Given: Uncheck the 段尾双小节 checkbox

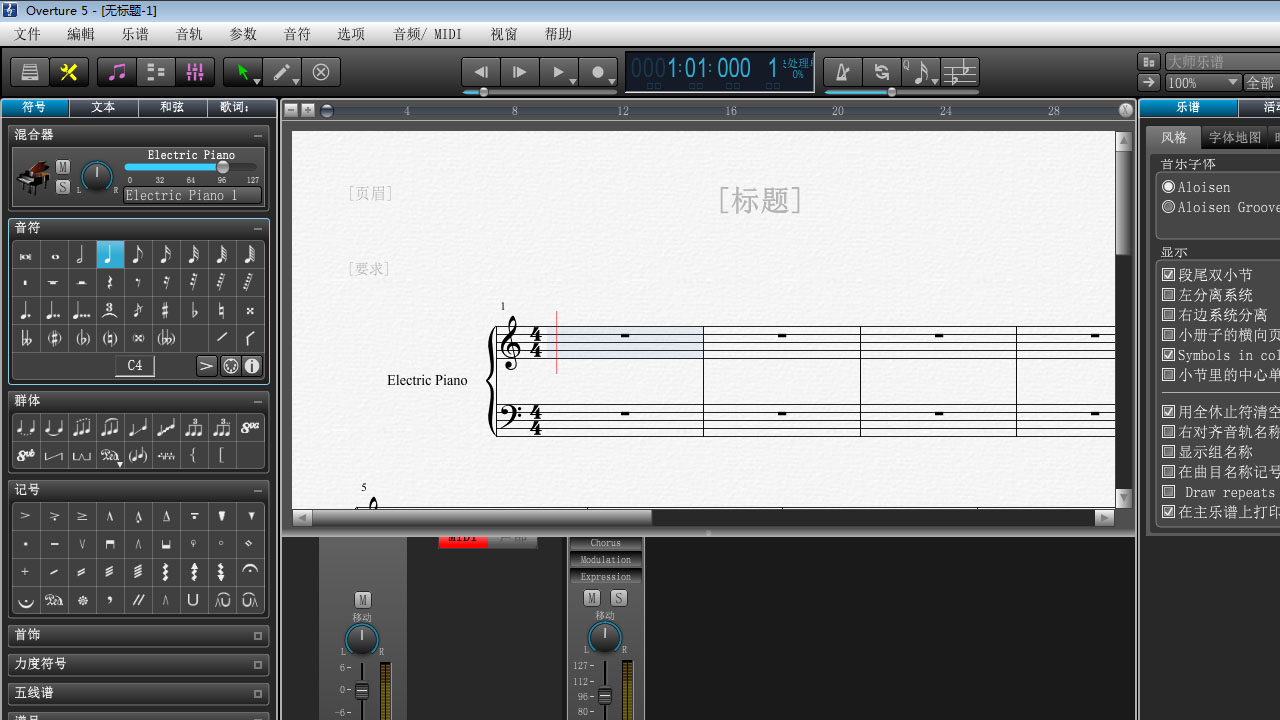Looking at the screenshot, I should point(1168,275).
